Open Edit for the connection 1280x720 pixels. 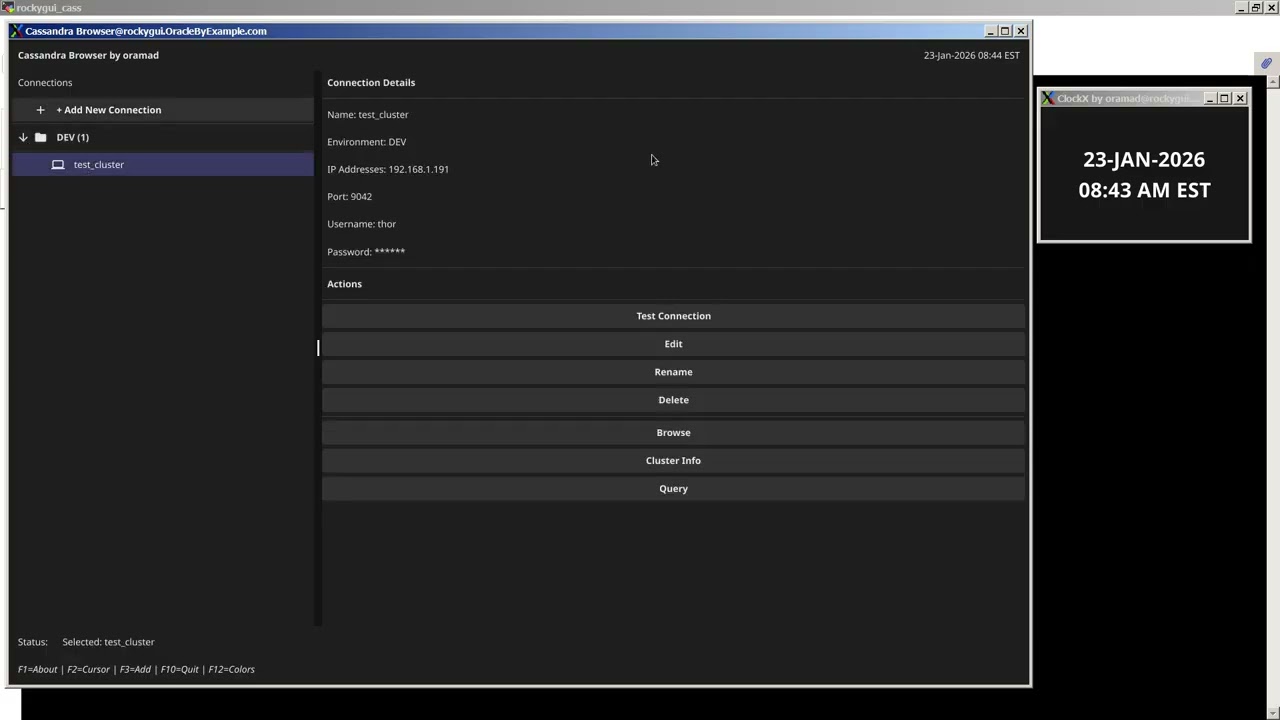click(673, 344)
